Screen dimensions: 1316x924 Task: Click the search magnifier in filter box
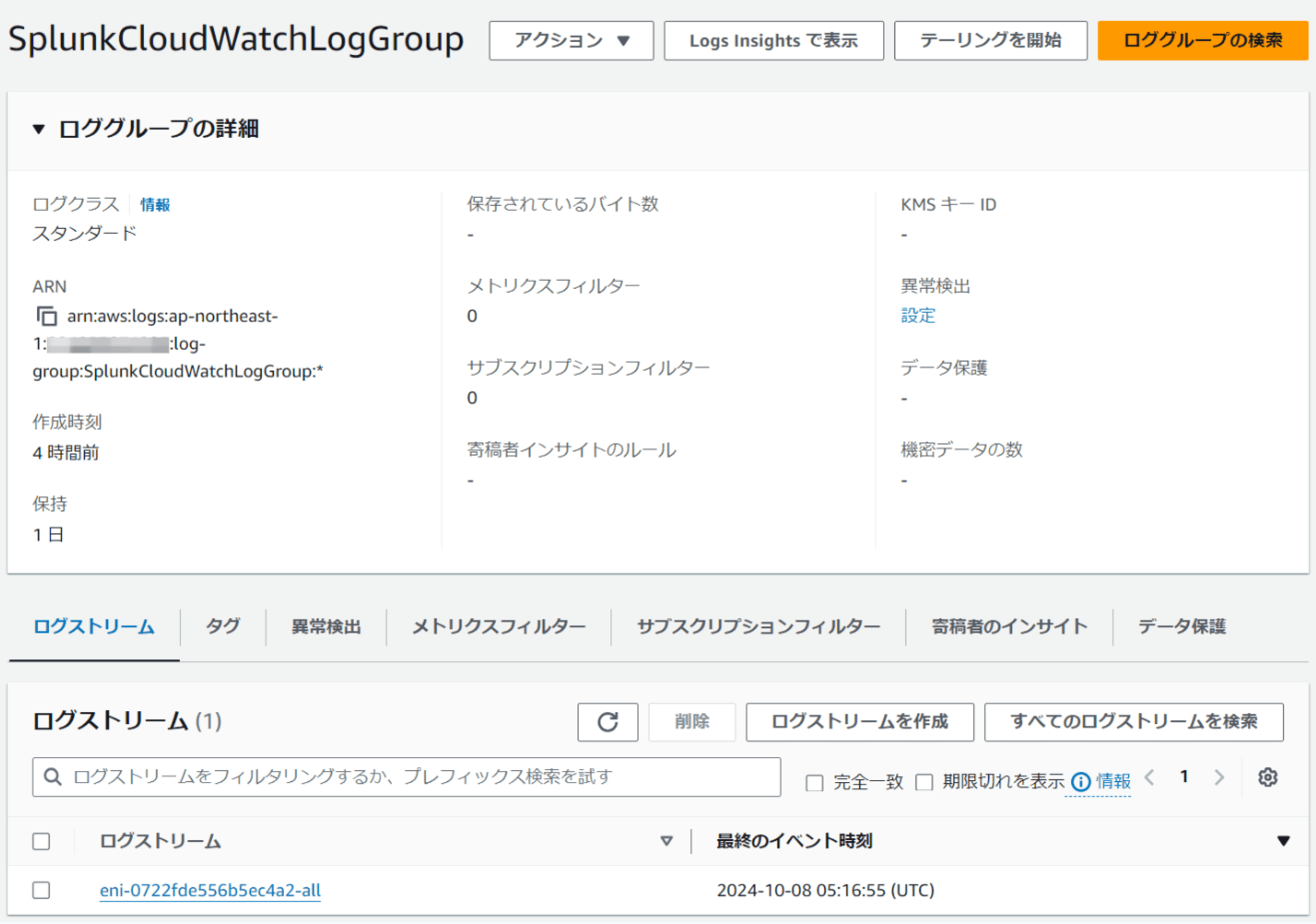[x=53, y=777]
